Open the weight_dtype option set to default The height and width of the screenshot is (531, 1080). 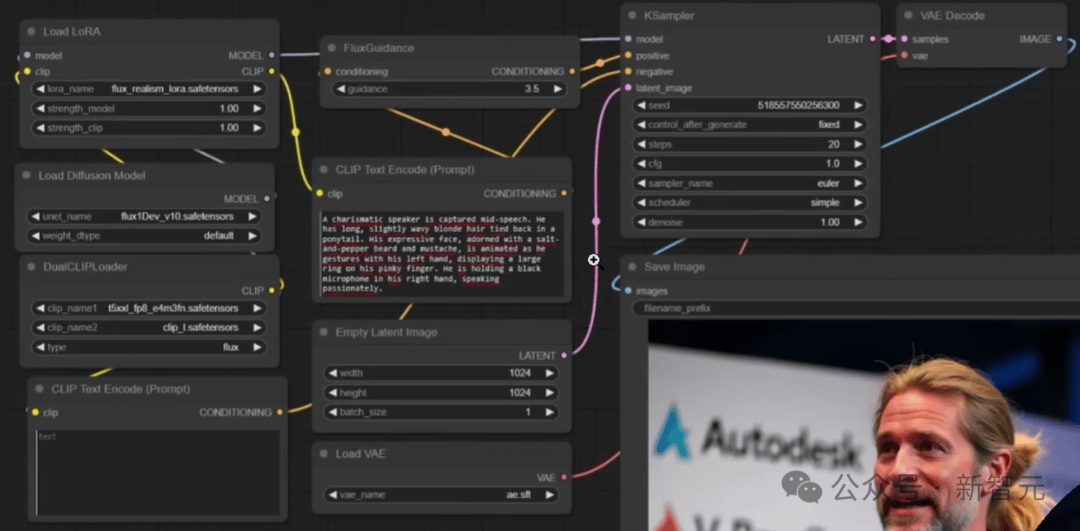pos(146,236)
